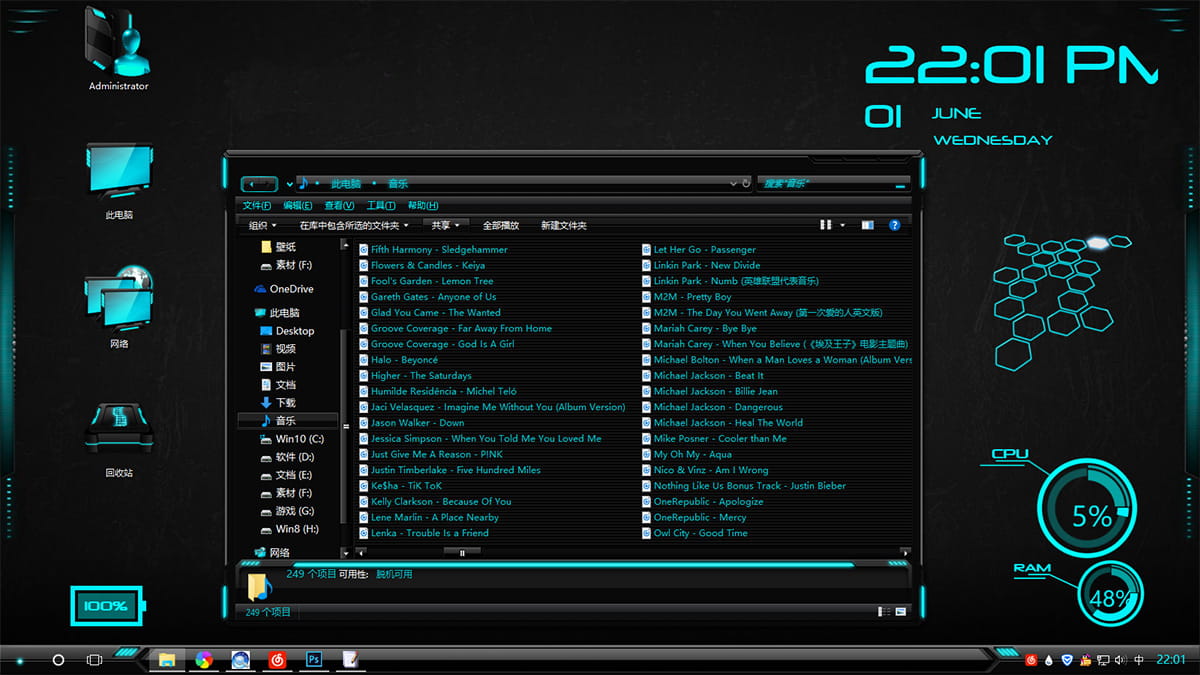
Task: Open the view options dropdown arrow
Action: coord(843,225)
